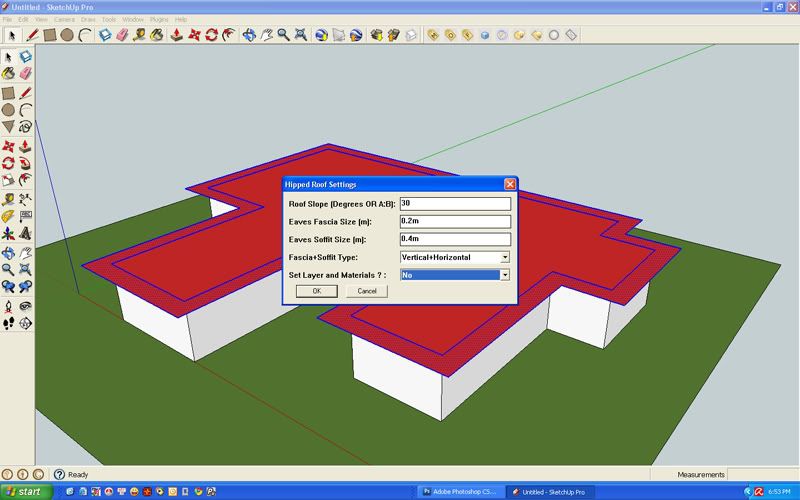800x500 pixels.
Task: Confirm roof settings with OK
Action: (317, 291)
